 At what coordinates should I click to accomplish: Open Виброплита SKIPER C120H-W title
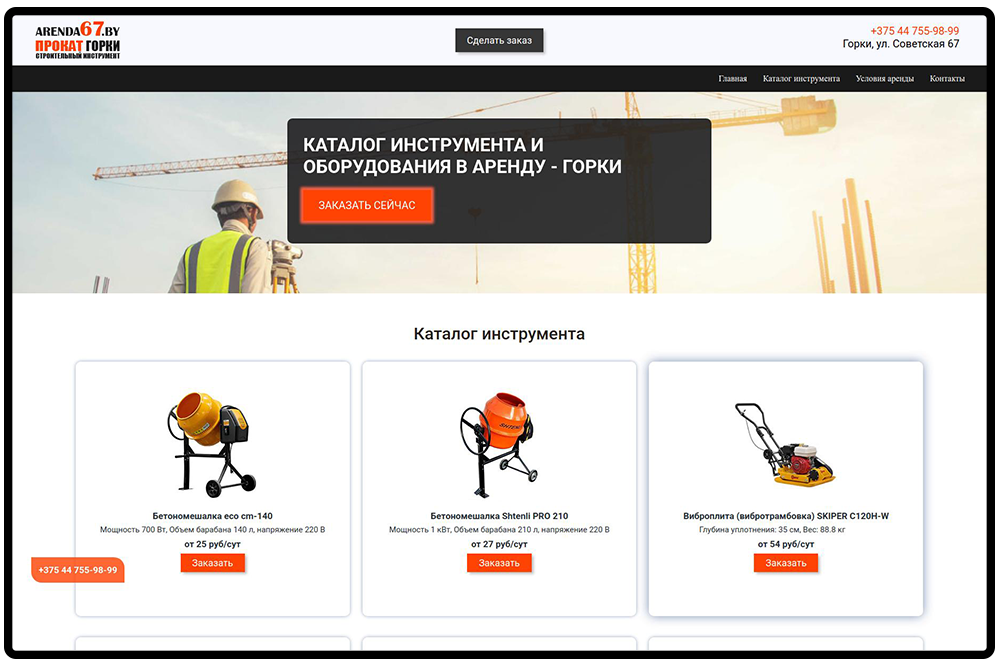click(x=785, y=516)
